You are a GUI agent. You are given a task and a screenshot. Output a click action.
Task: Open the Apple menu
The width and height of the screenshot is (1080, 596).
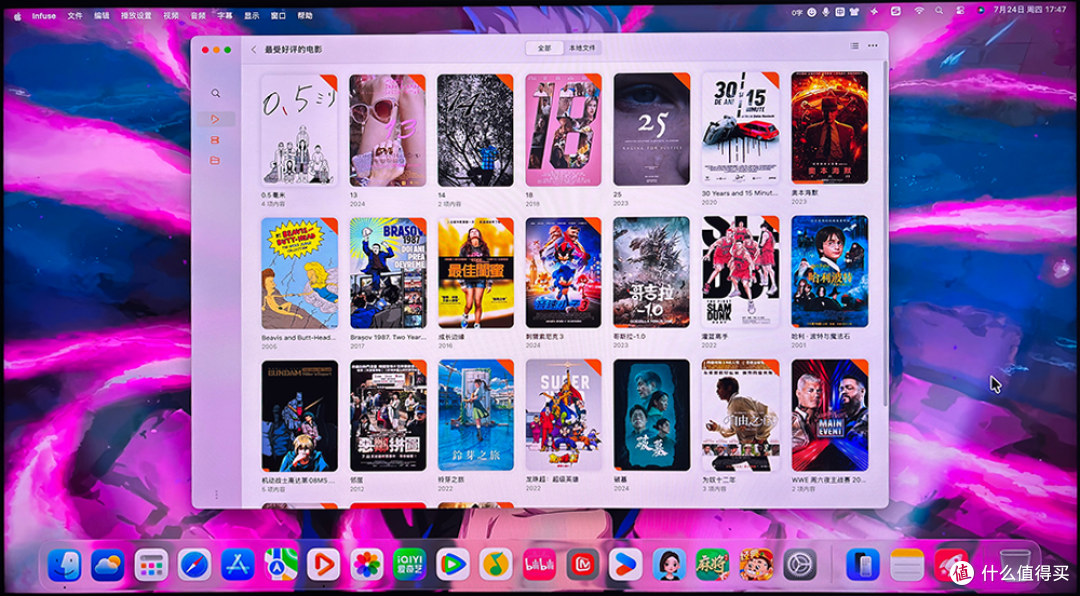[x=17, y=15]
